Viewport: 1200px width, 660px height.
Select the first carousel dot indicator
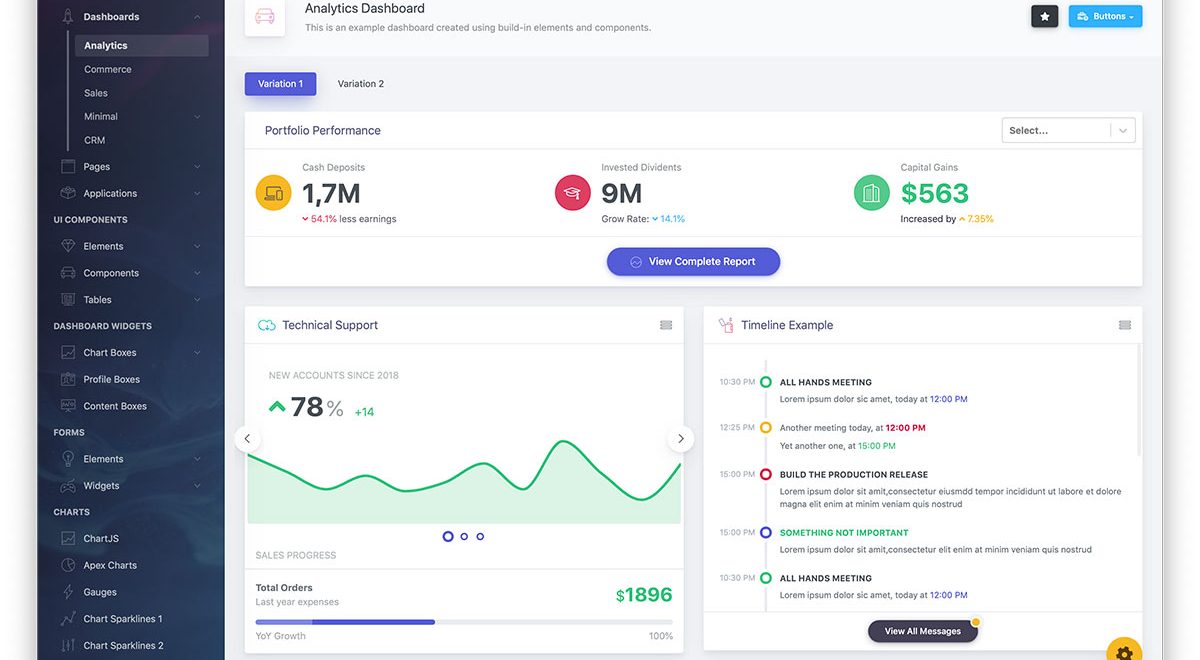[448, 537]
